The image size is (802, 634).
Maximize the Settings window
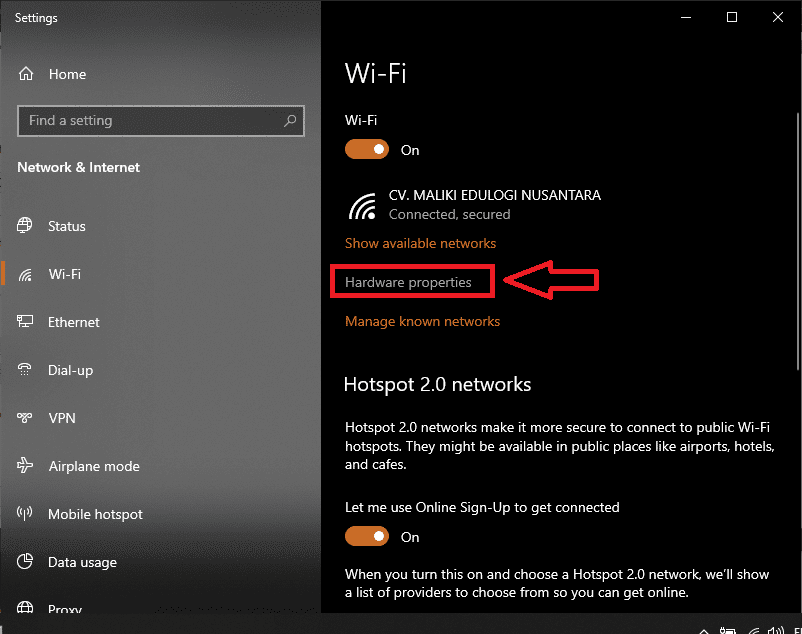[732, 18]
